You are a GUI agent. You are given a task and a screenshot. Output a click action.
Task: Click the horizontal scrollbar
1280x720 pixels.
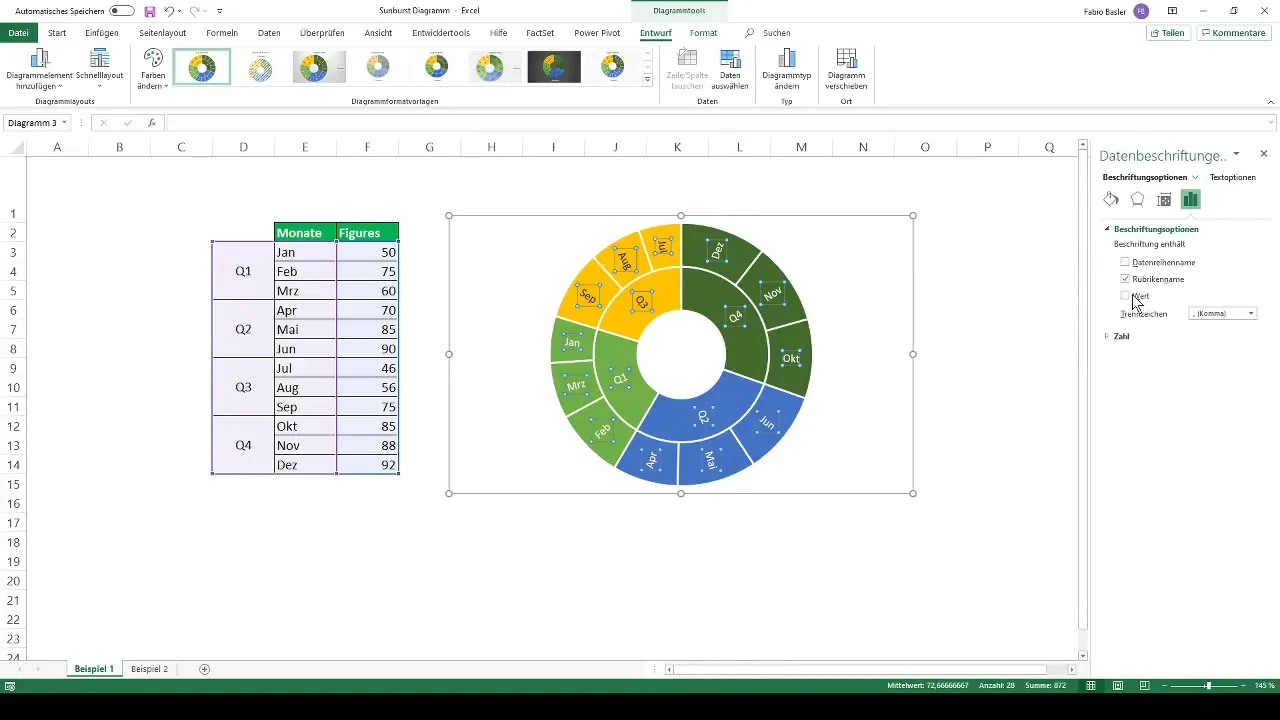click(x=861, y=669)
